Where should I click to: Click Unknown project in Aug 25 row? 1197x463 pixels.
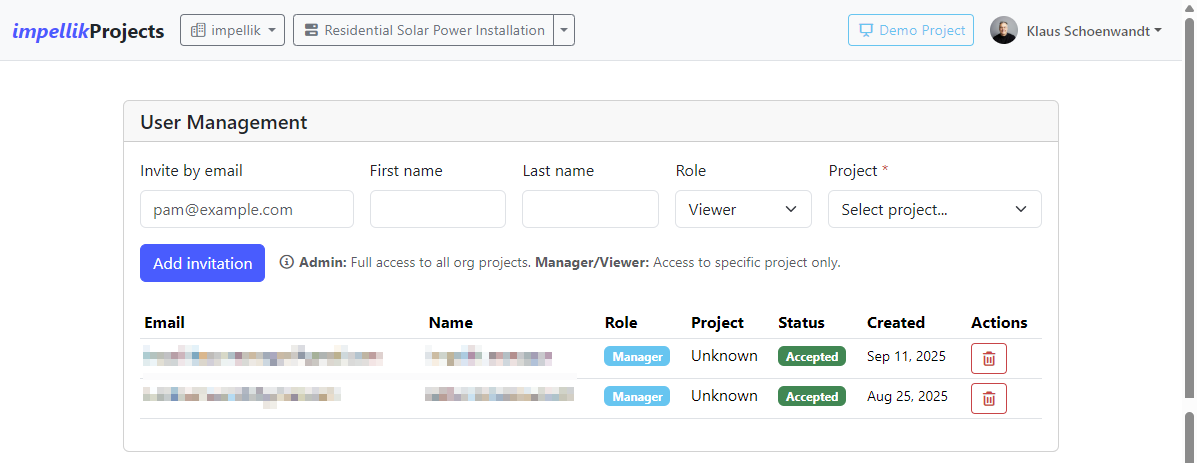(724, 396)
